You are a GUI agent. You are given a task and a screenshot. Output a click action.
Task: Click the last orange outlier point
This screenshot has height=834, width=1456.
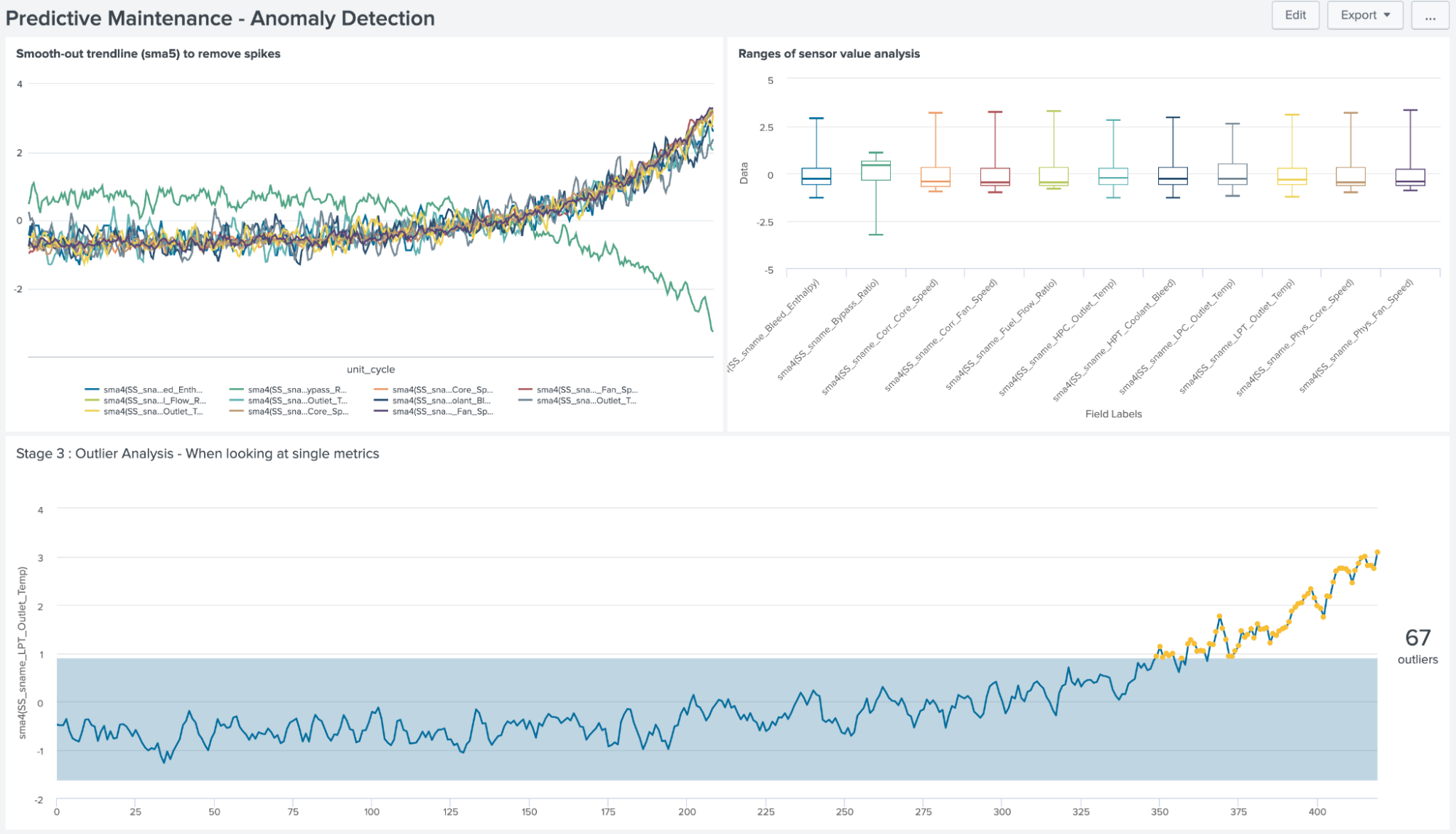1377,552
